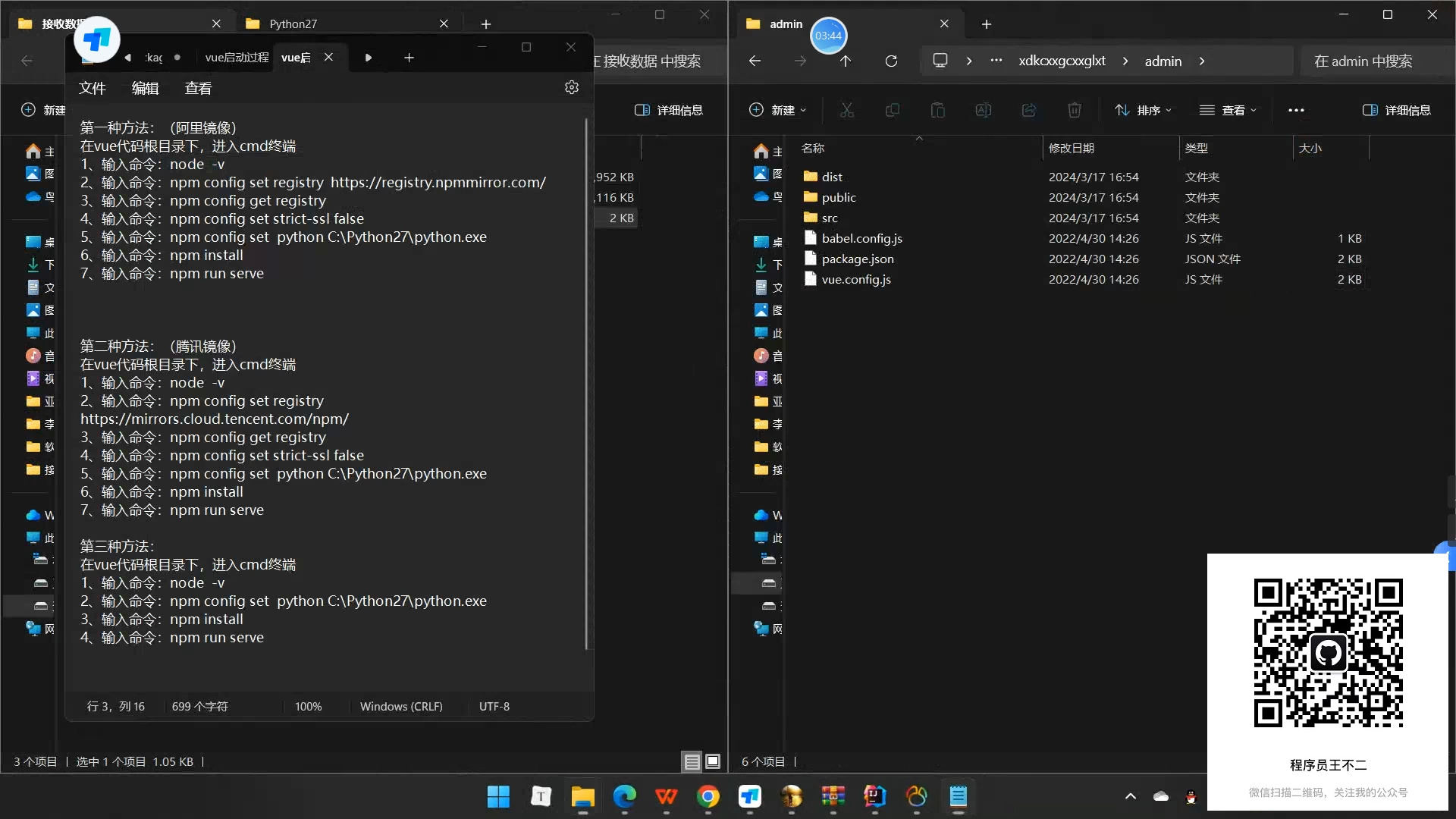Screen dimensions: 1456x819
Task: Click OneDrive cloud tray icon
Action: 1161,796
